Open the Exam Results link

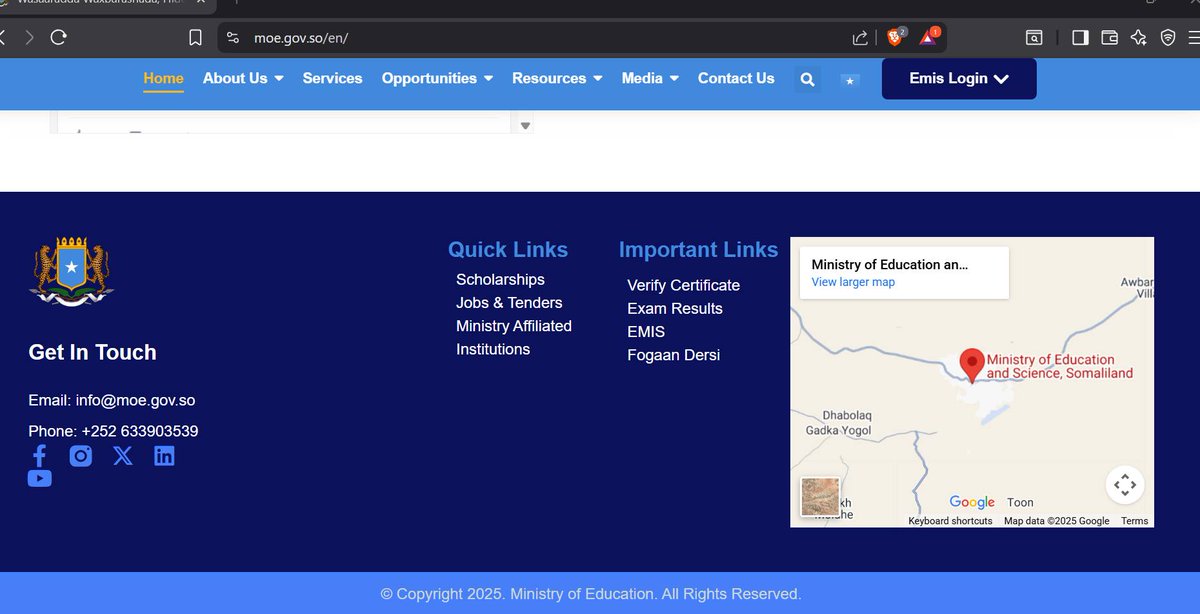coord(675,308)
